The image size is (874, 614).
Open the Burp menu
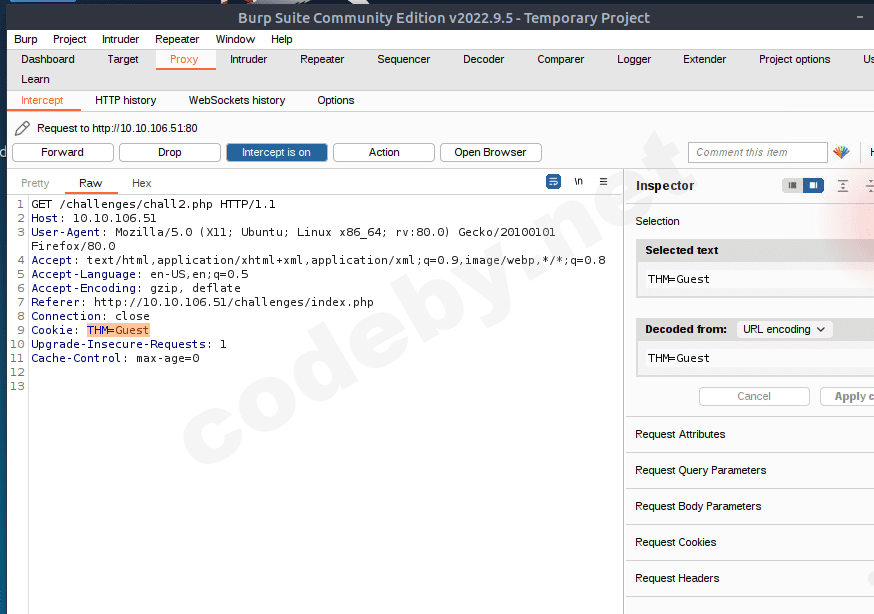point(26,39)
